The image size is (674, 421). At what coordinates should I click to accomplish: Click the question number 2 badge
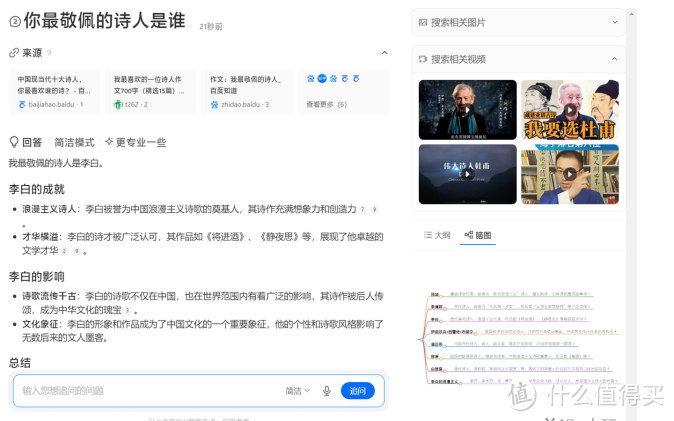(x=15, y=22)
